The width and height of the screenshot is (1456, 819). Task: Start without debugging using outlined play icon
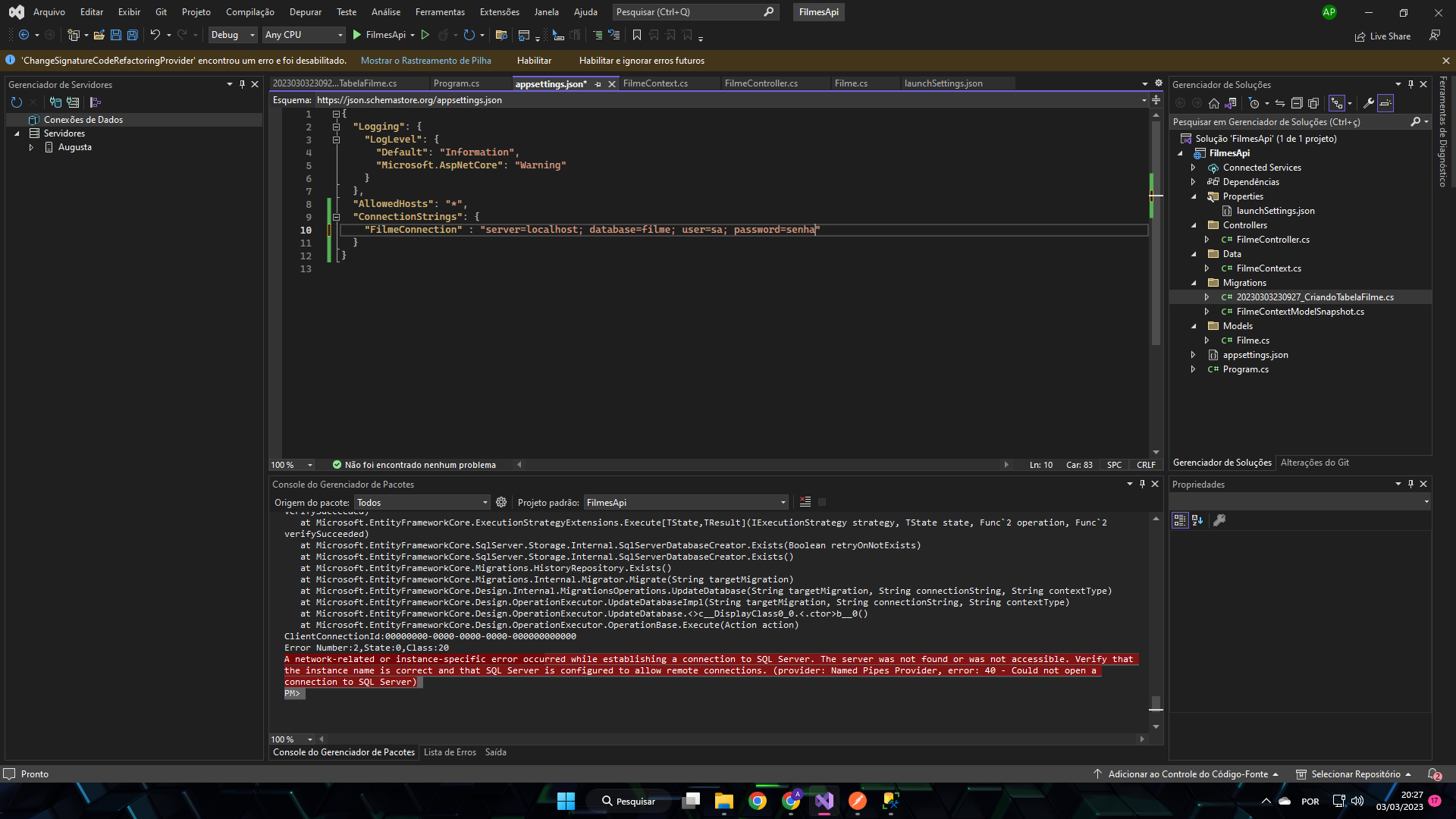click(x=425, y=35)
